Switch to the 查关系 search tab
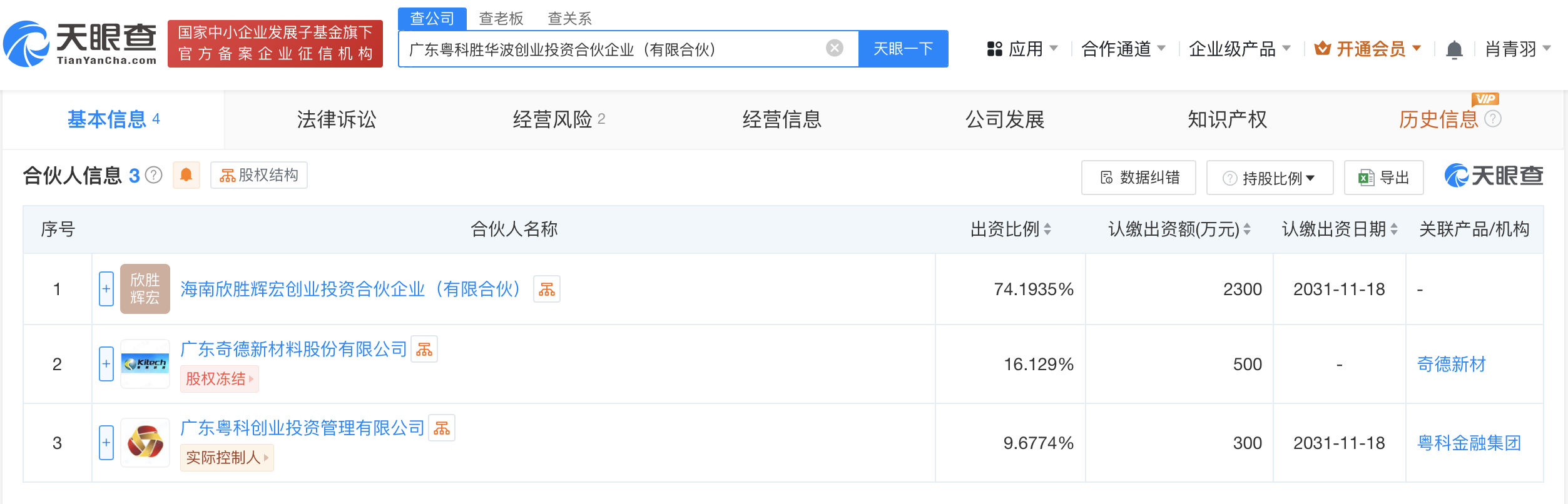The image size is (1568, 504). click(x=569, y=18)
